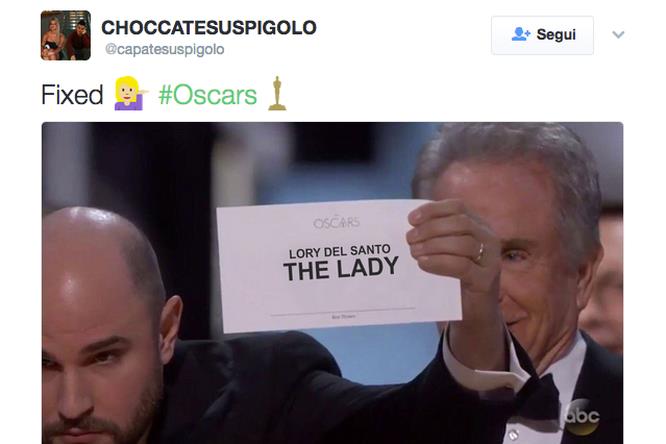
Task: Select the word Fixed in the tweet
Action: [x=72, y=94]
